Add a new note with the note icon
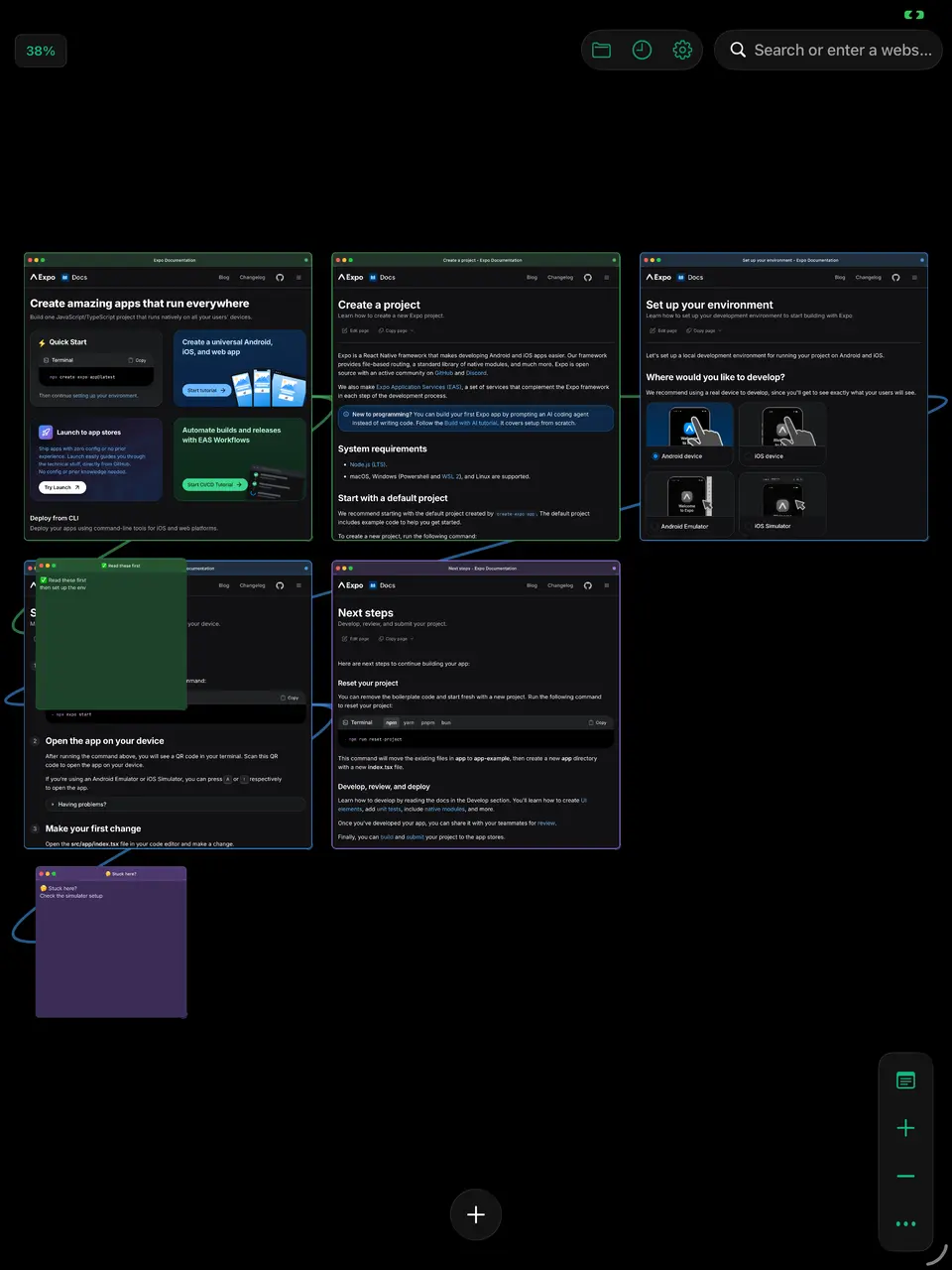This screenshot has width=952, height=1270. 905,1080
